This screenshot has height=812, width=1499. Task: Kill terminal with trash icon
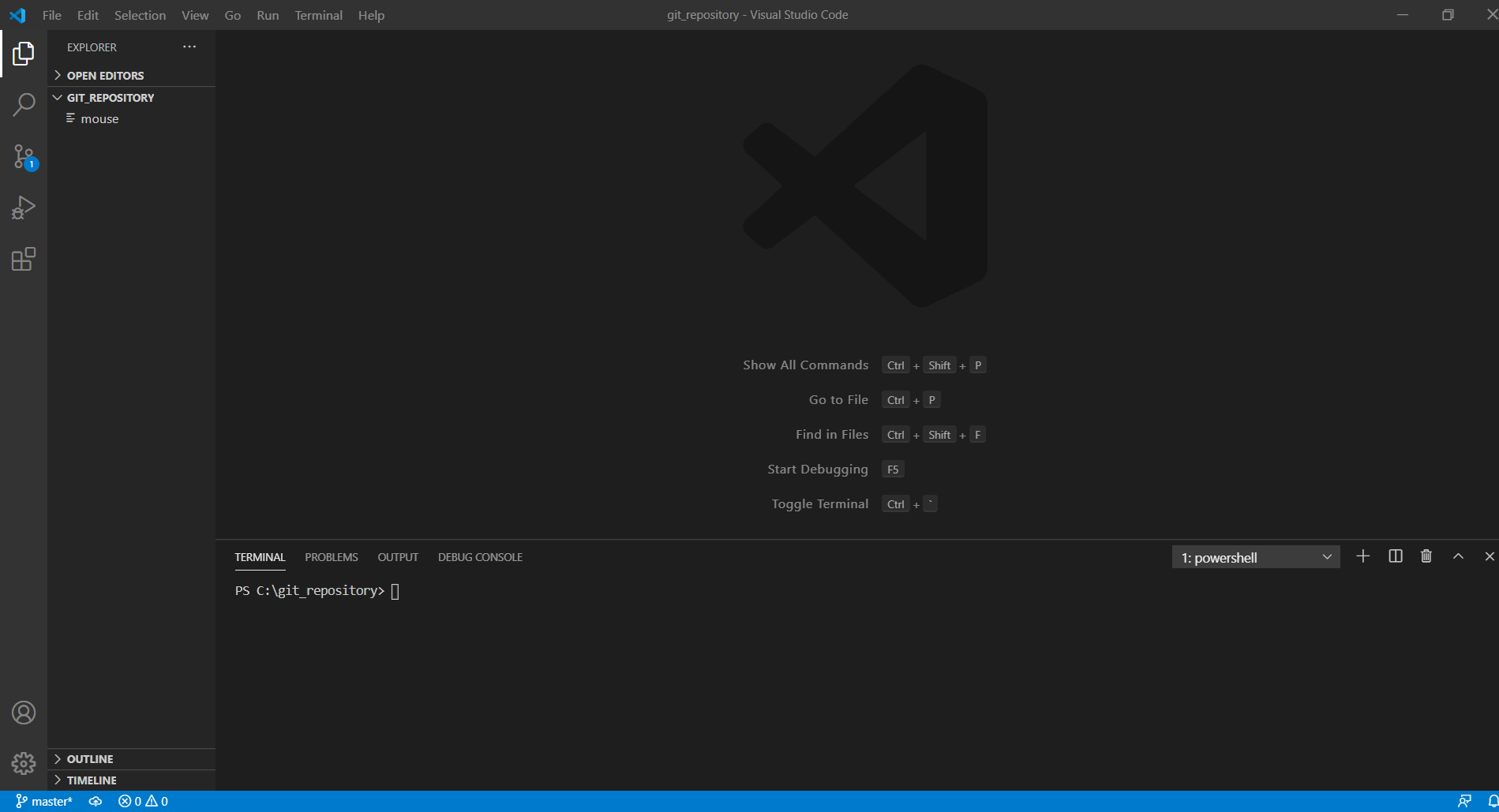pos(1426,556)
